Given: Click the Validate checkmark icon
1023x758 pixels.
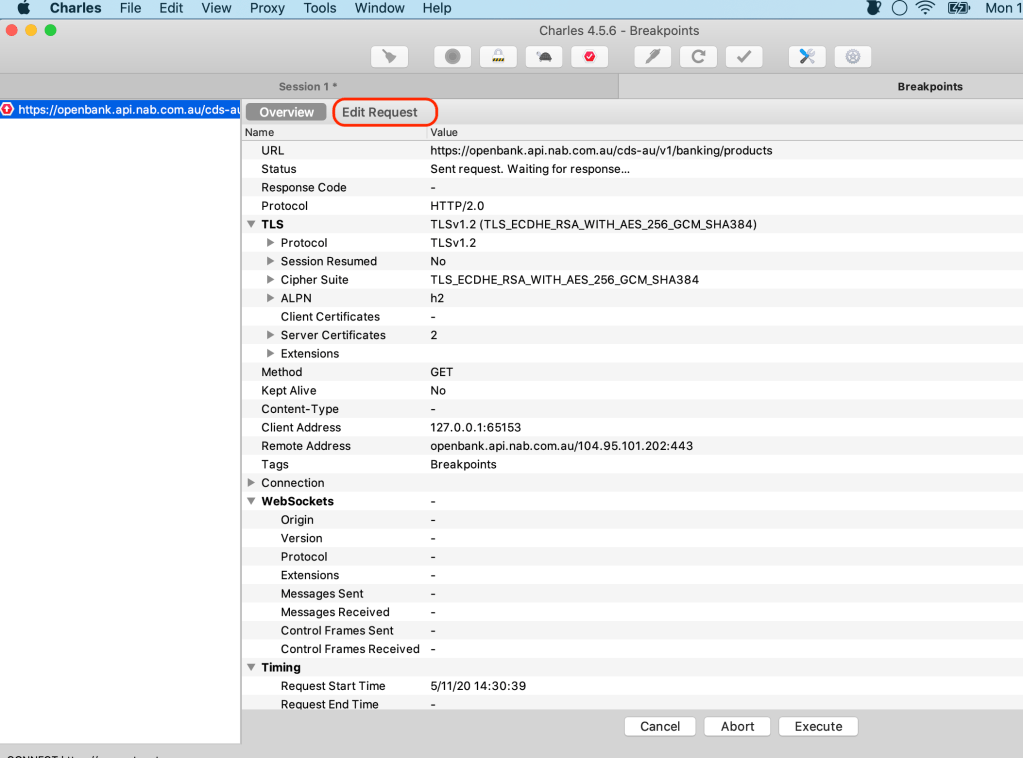Looking at the screenshot, I should pos(743,57).
